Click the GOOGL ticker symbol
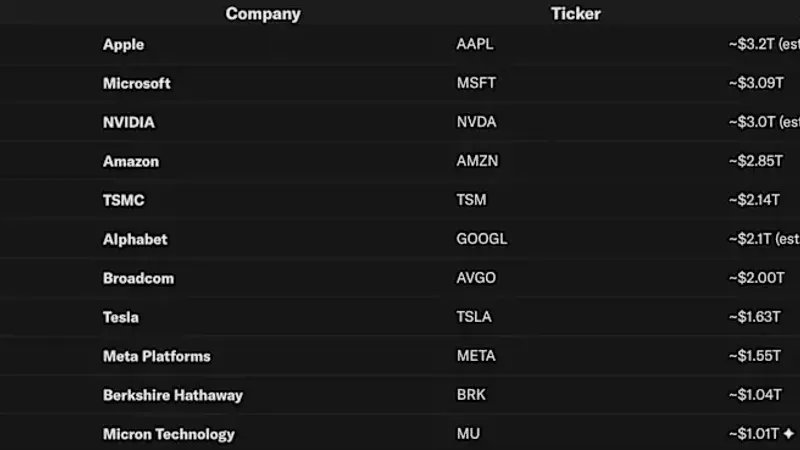The image size is (800, 450). click(x=482, y=239)
